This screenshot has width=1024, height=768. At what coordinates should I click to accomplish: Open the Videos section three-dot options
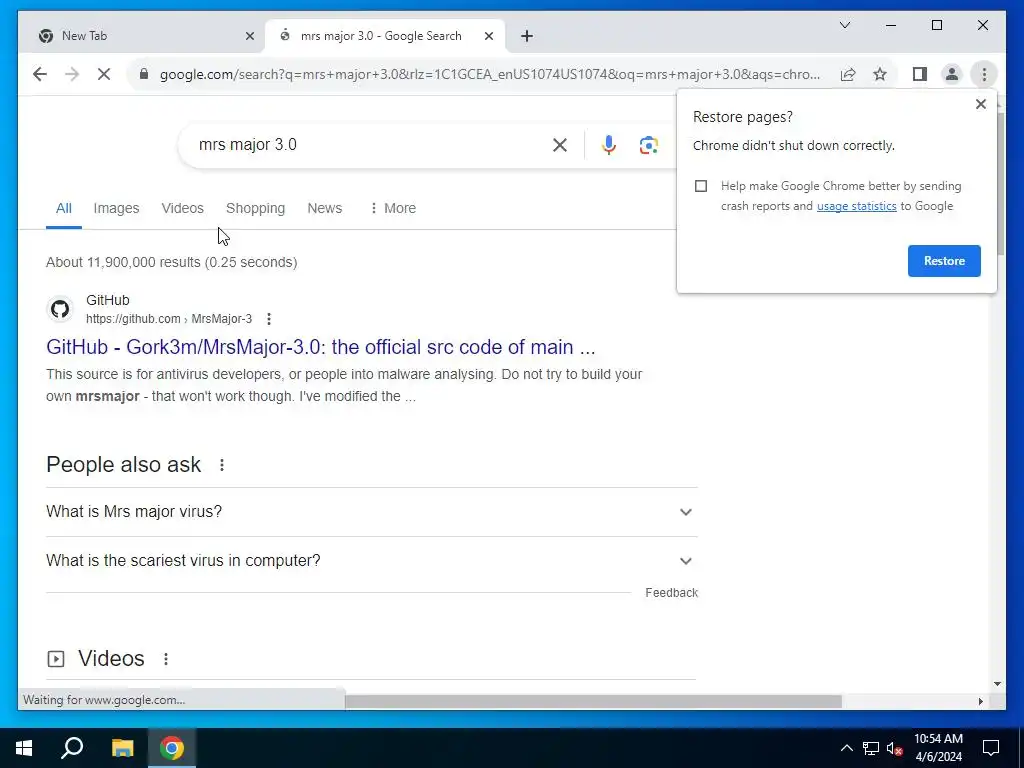point(166,659)
